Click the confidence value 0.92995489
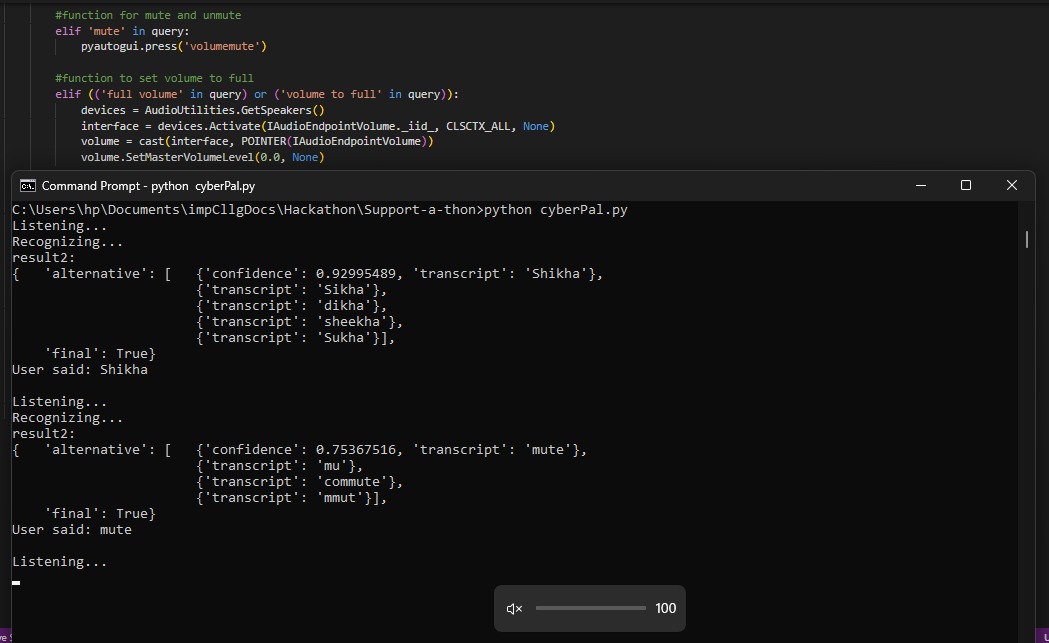The image size is (1049, 643). [x=356, y=274]
